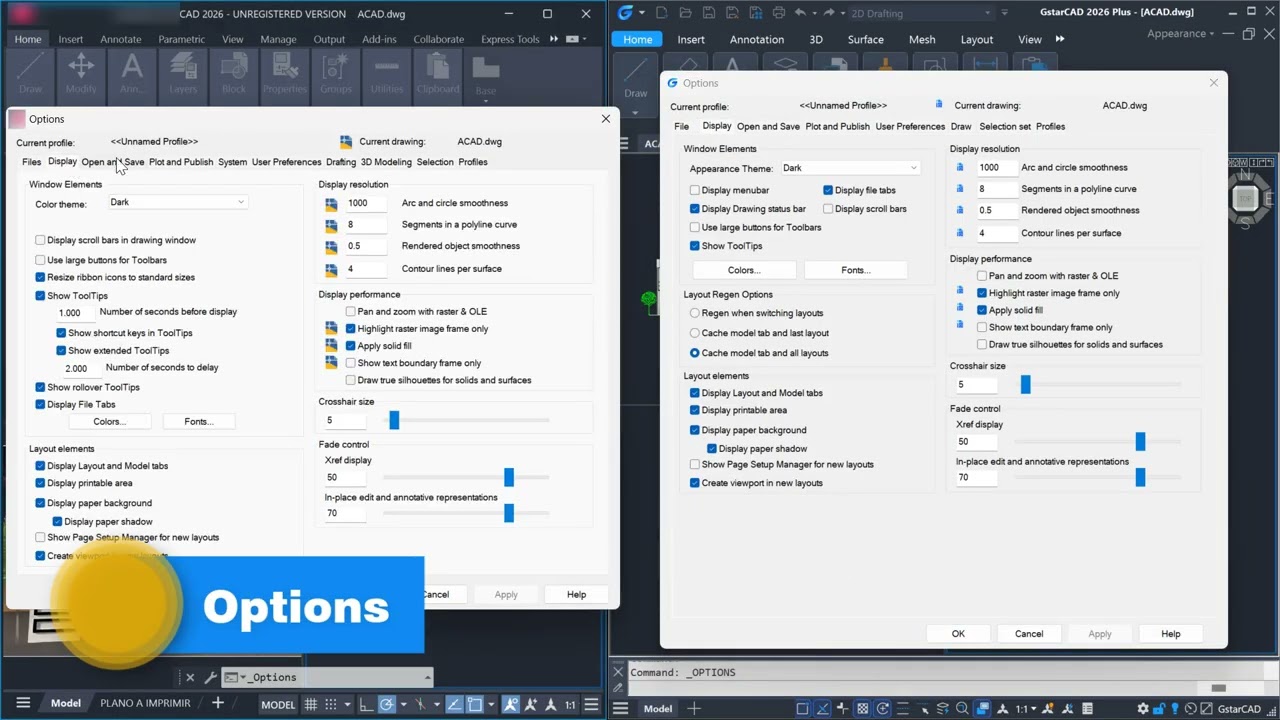Open the Draw panel in left ribbon
This screenshot has width=1280, height=720.
point(30,74)
